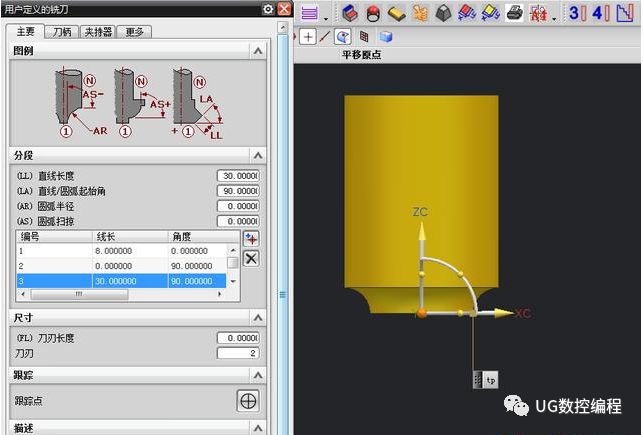
Task: Click the (LL) 直线长度 input field
Action: click(x=238, y=176)
